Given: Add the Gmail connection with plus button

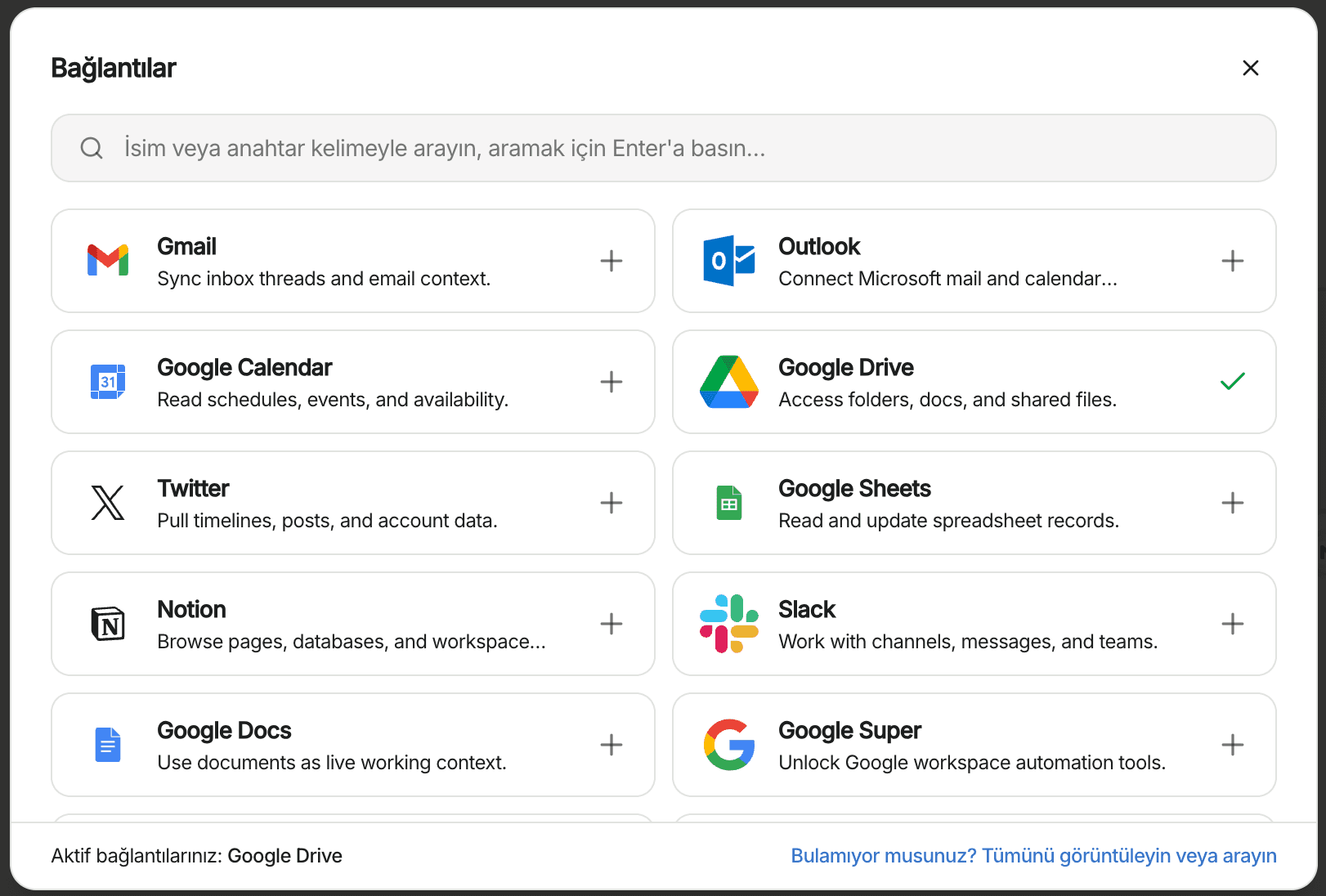Looking at the screenshot, I should [x=611, y=260].
